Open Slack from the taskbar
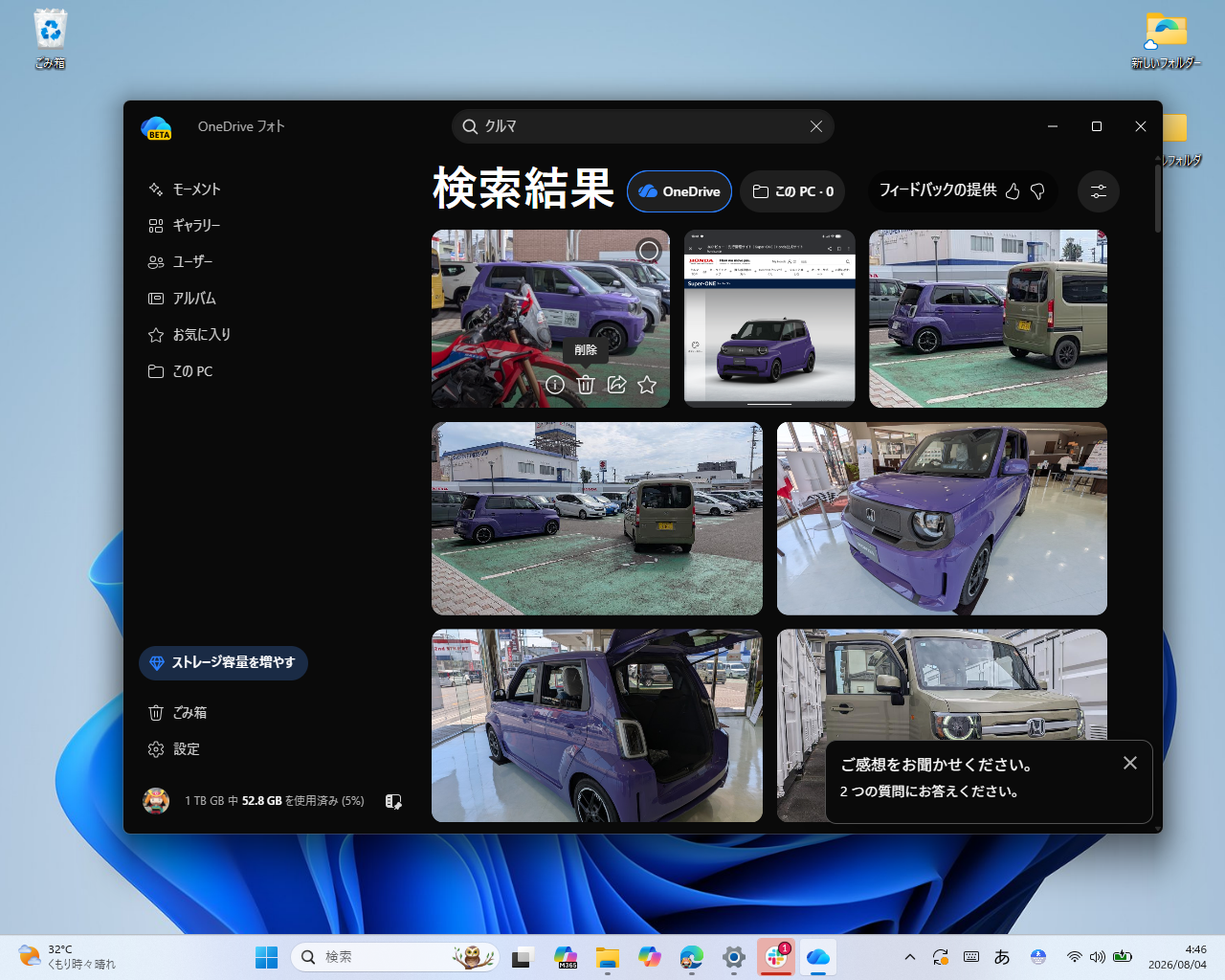Screen dimensions: 1225x980 pos(776,957)
